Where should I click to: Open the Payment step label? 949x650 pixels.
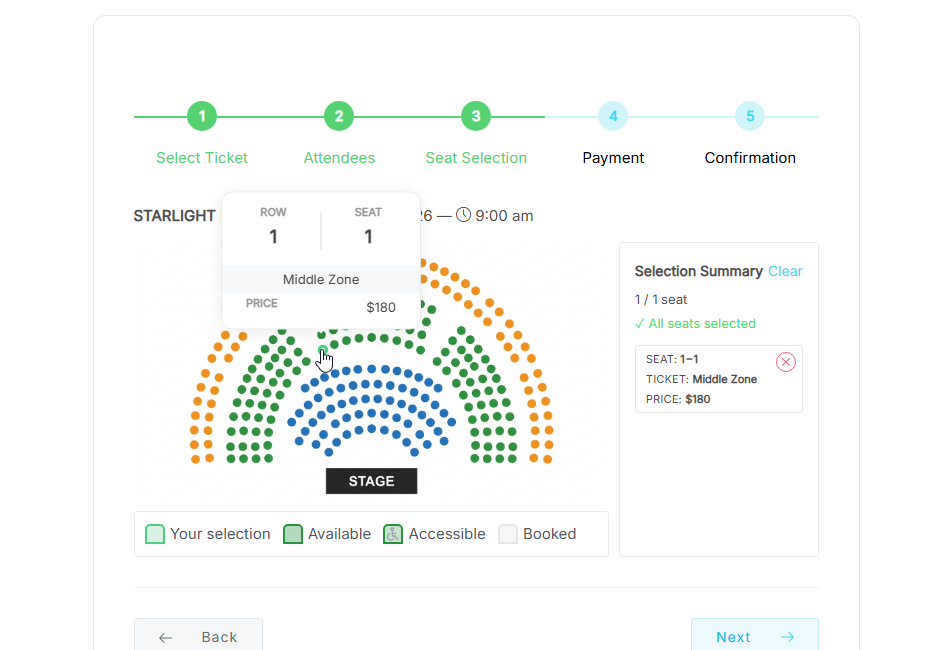coord(613,158)
